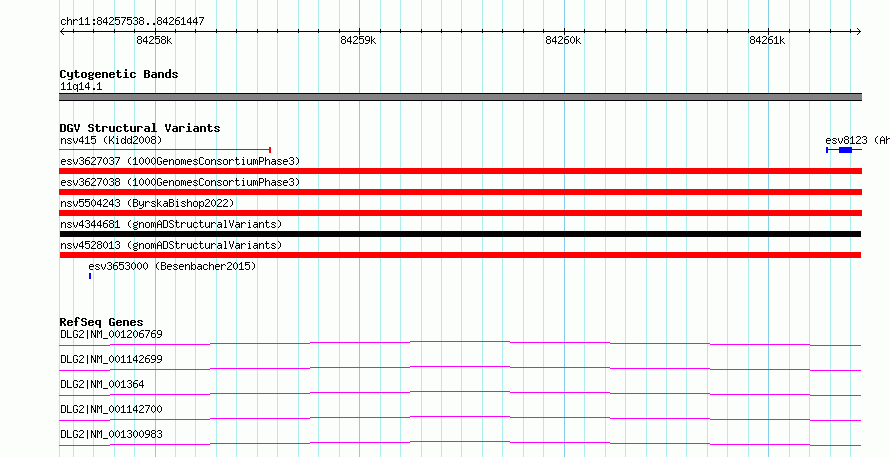Select the DGV Structural Variants track title
This screenshot has height=457, width=890.
tap(140, 128)
